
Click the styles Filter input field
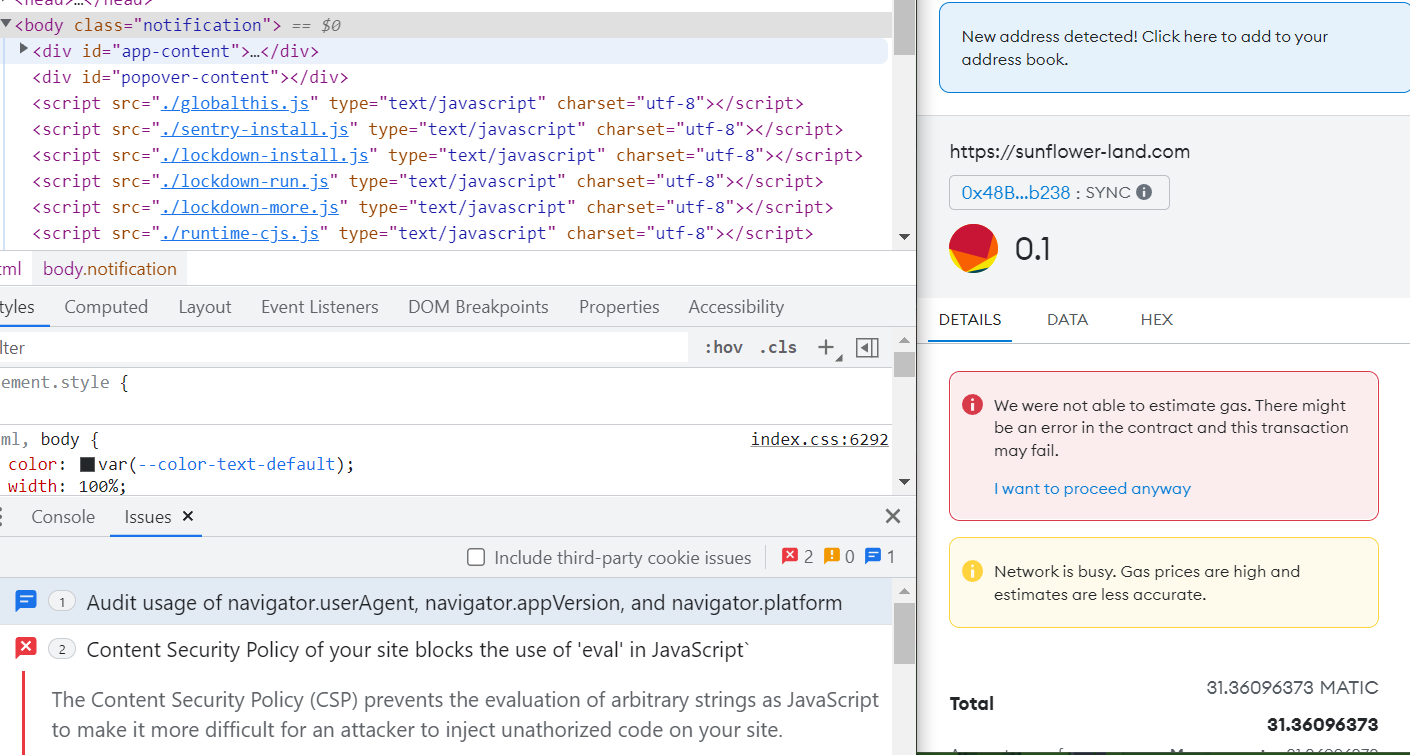click(x=342, y=347)
